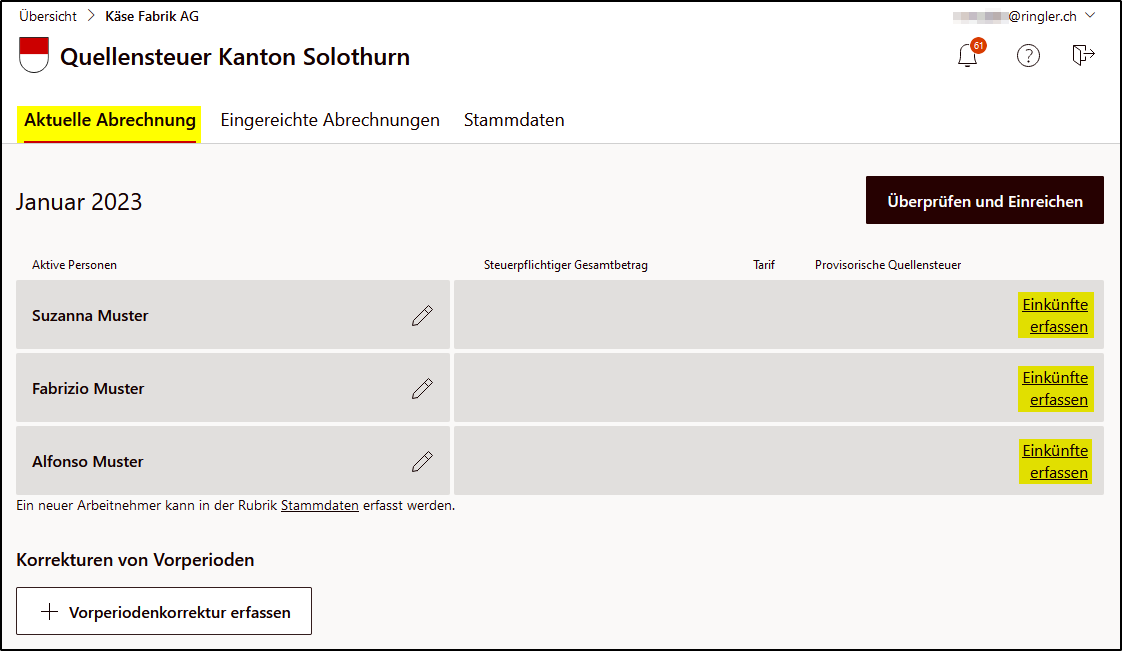Viewport: 1122px width, 651px height.
Task: Open the notifications bell icon
Action: tap(968, 55)
